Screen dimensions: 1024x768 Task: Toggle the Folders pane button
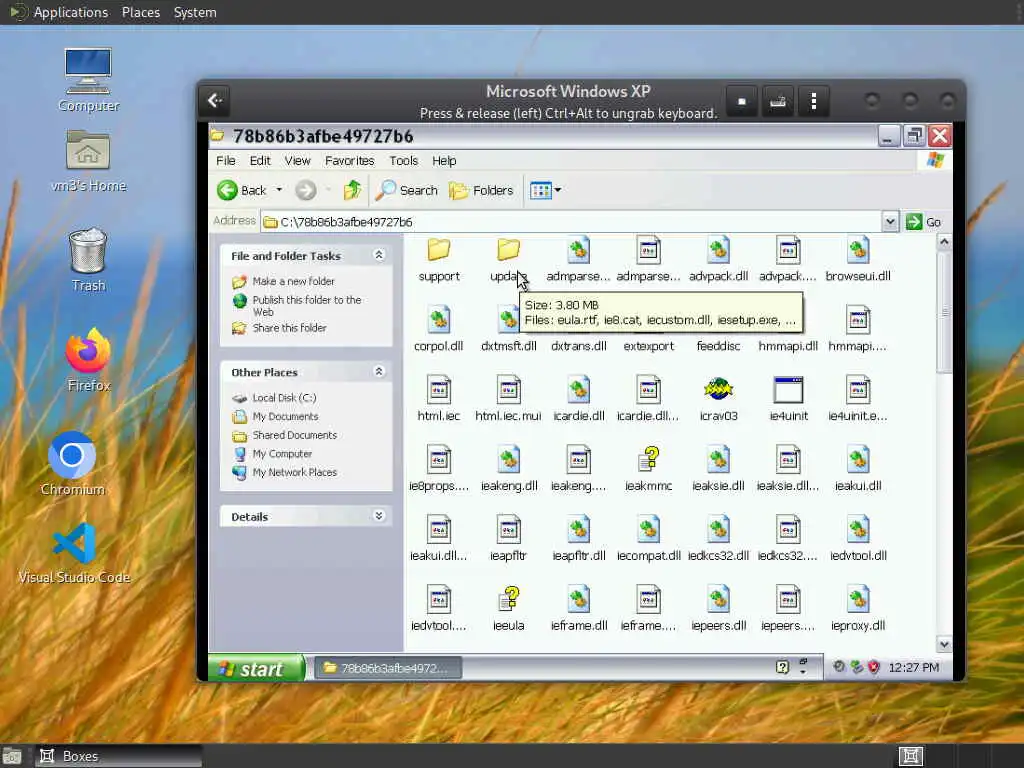481,190
